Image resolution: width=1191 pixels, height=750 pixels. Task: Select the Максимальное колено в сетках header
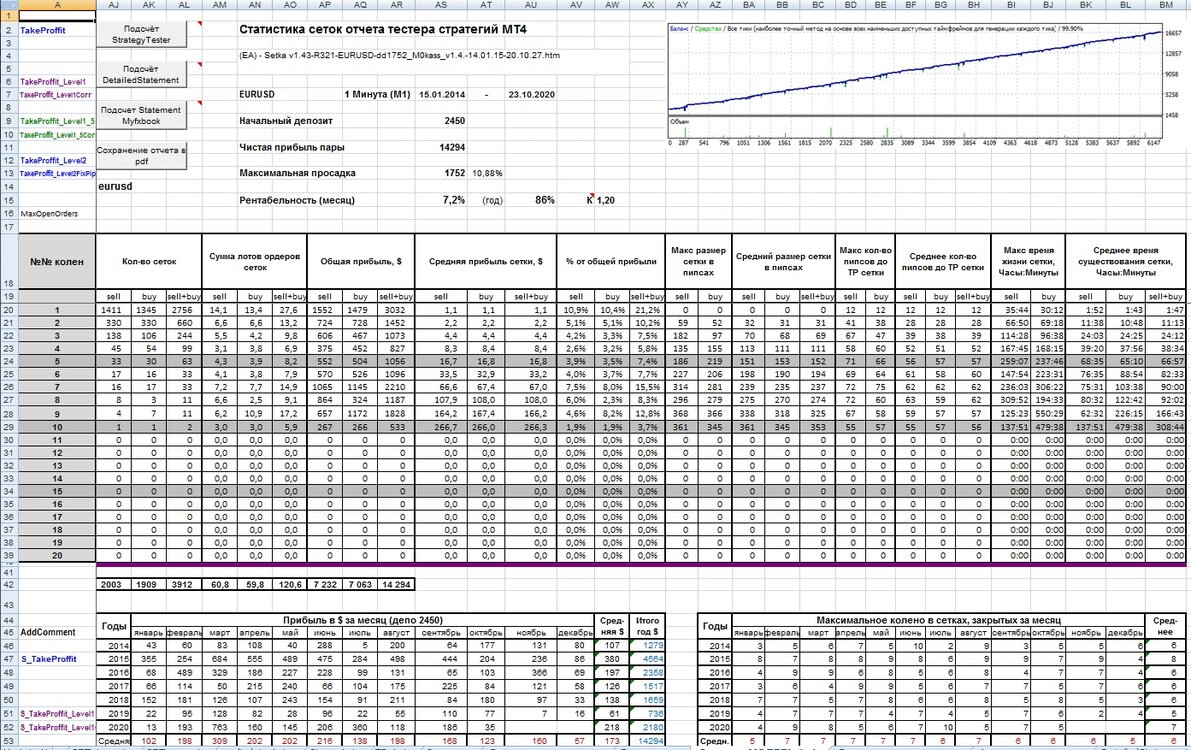(x=938, y=620)
